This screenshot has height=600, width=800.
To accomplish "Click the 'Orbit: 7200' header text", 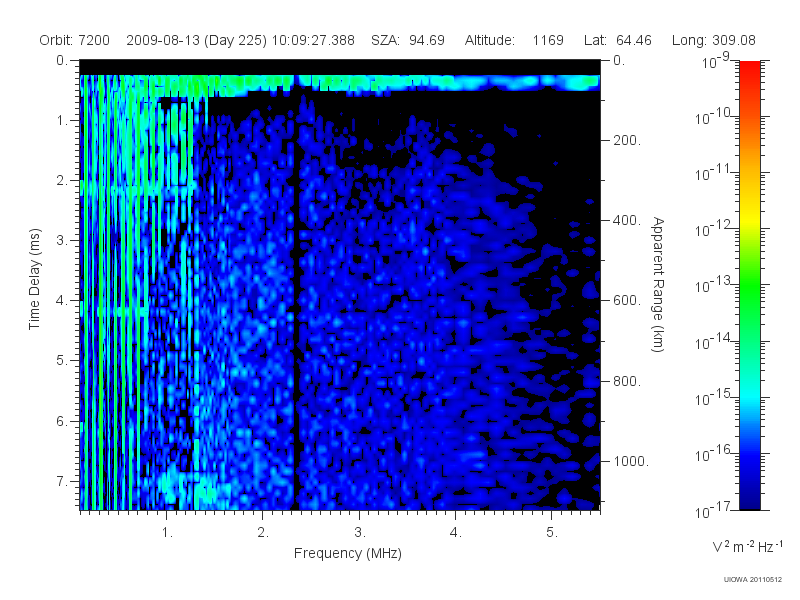I will [x=74, y=40].
